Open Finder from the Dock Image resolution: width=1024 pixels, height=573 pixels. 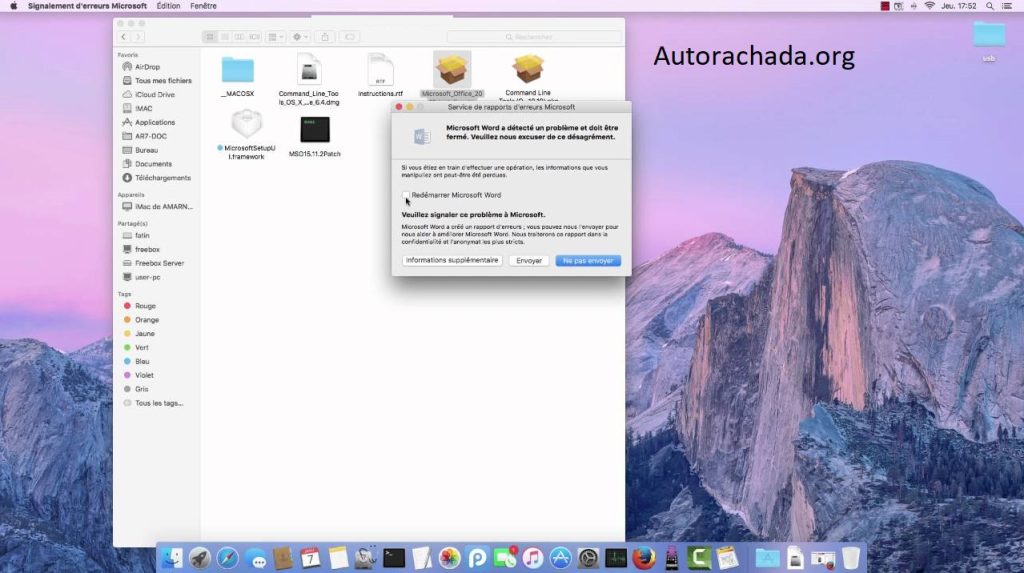pos(172,558)
